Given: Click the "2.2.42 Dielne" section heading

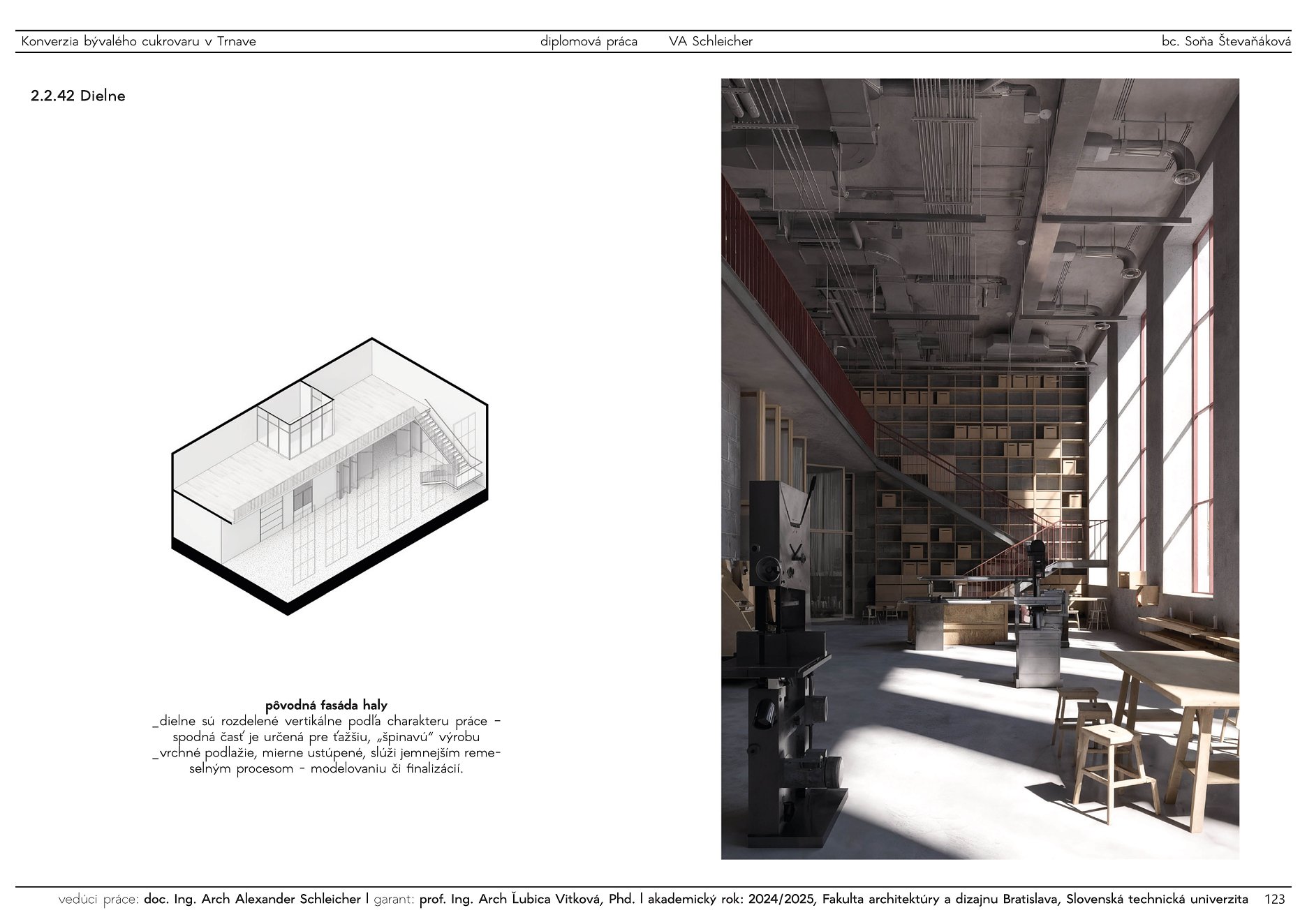Looking at the screenshot, I should pyautogui.click(x=77, y=96).
